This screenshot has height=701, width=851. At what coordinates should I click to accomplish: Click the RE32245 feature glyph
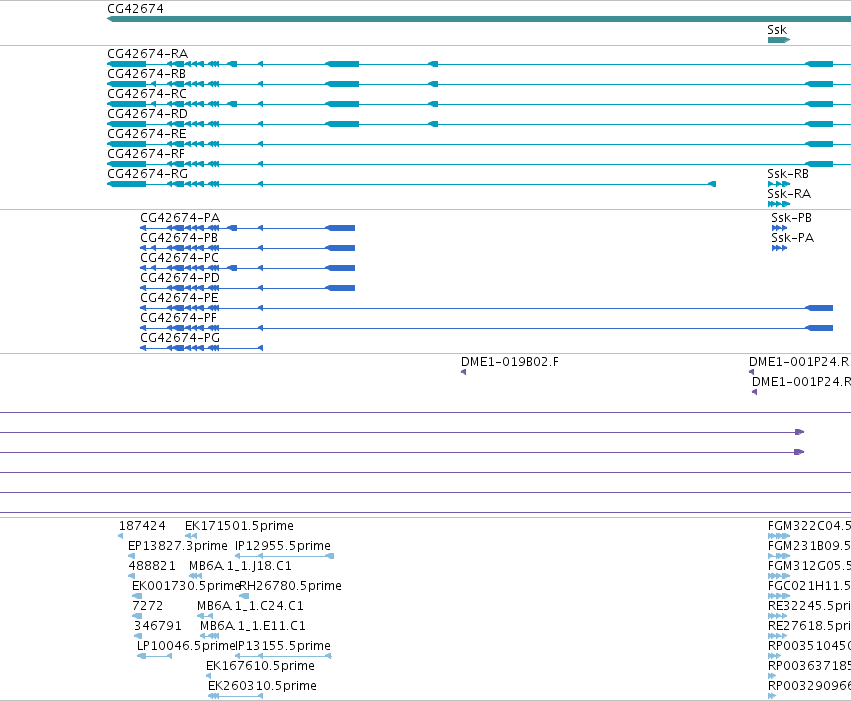pyautogui.click(x=778, y=616)
